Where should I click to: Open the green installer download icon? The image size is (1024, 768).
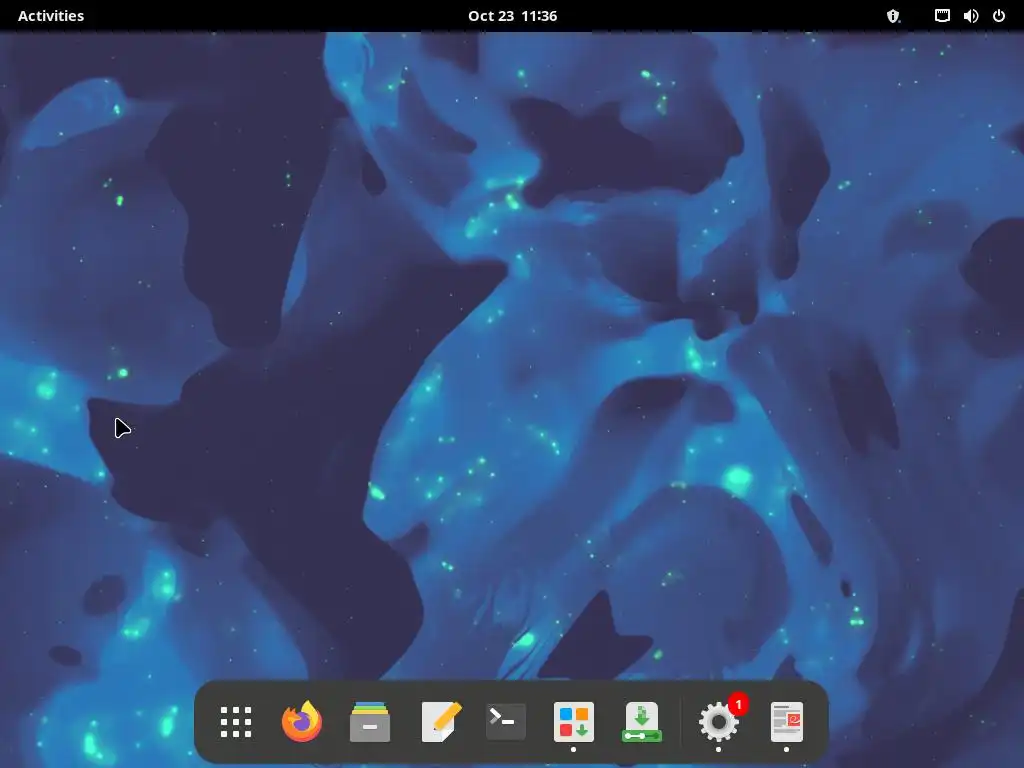(642, 722)
